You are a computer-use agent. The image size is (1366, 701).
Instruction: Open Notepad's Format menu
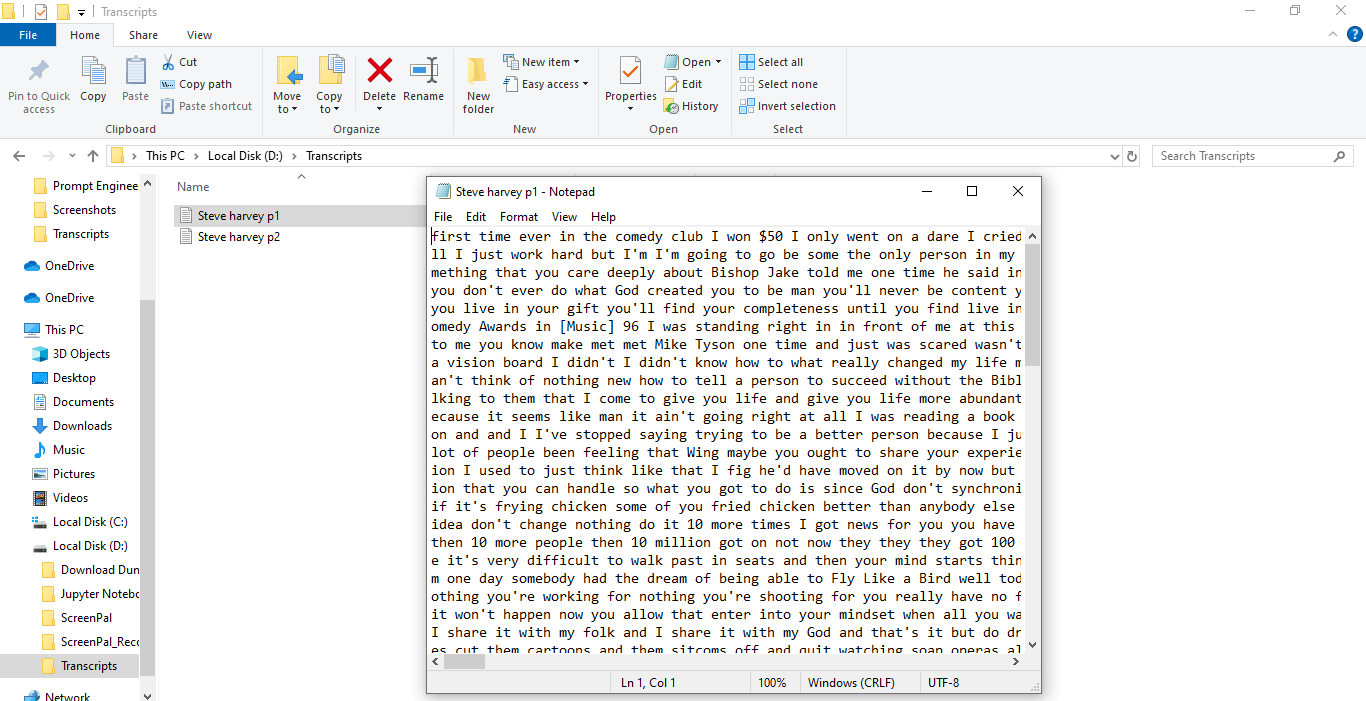point(518,217)
